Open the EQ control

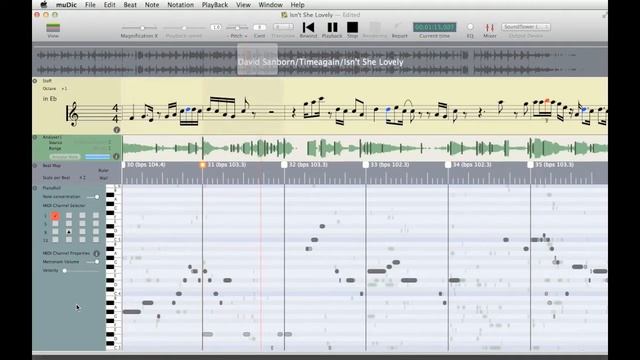click(470, 27)
